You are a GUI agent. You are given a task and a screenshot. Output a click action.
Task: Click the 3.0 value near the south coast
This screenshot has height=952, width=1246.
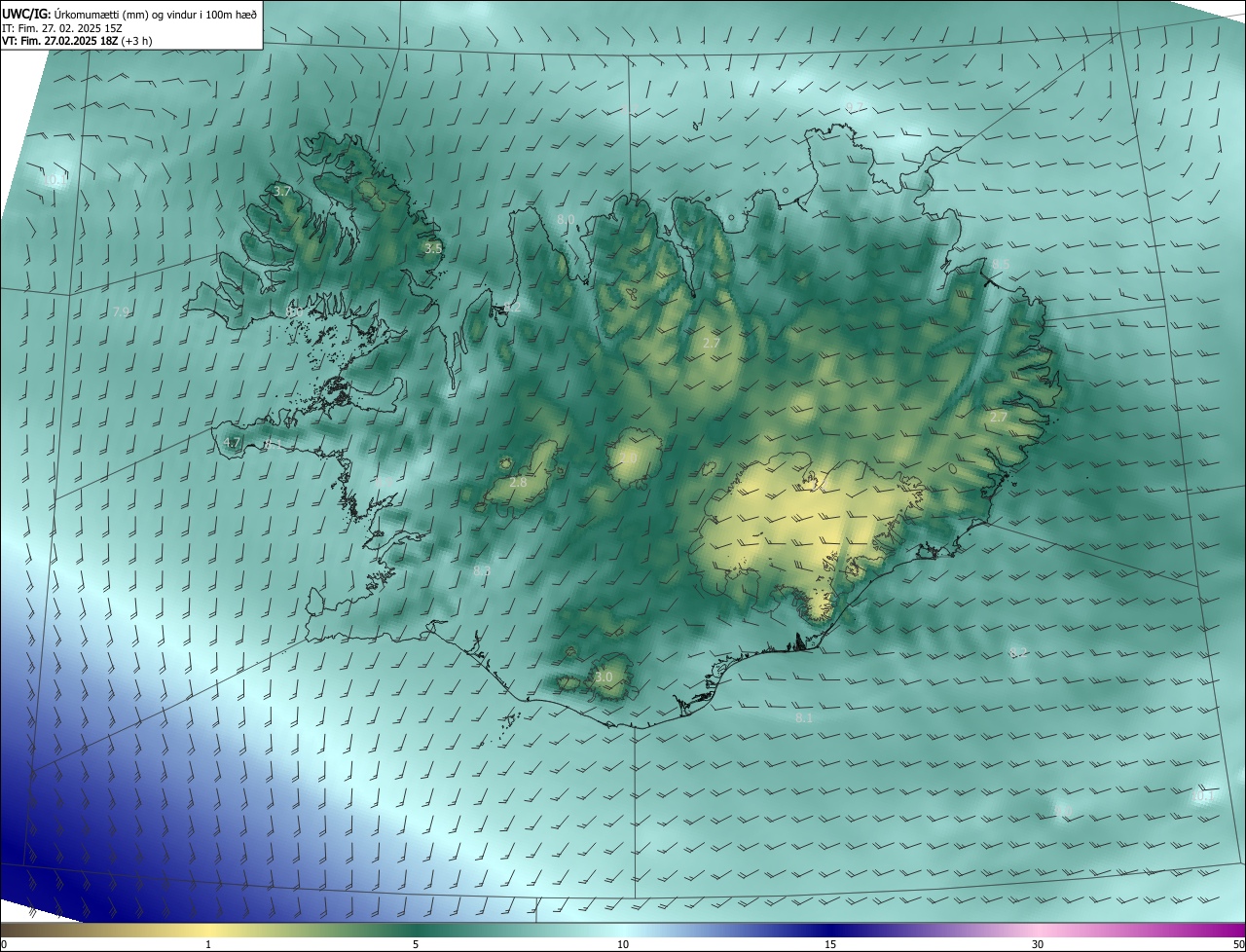[x=604, y=677]
